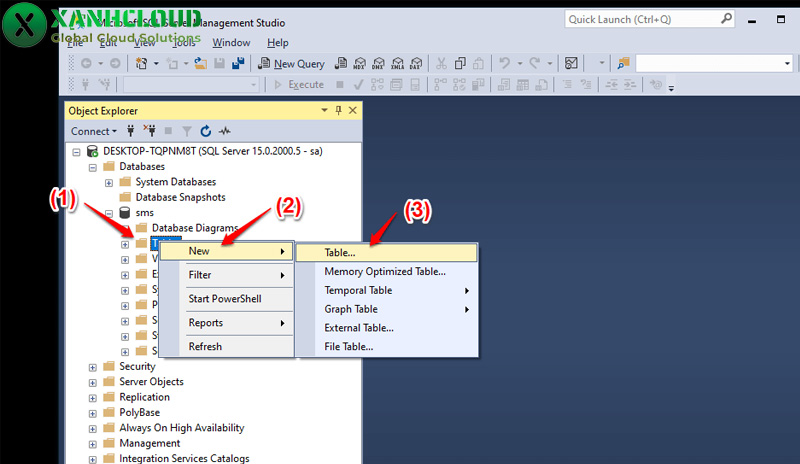Click the available databases combo box
This screenshot has height=464, width=800.
(x=191, y=85)
